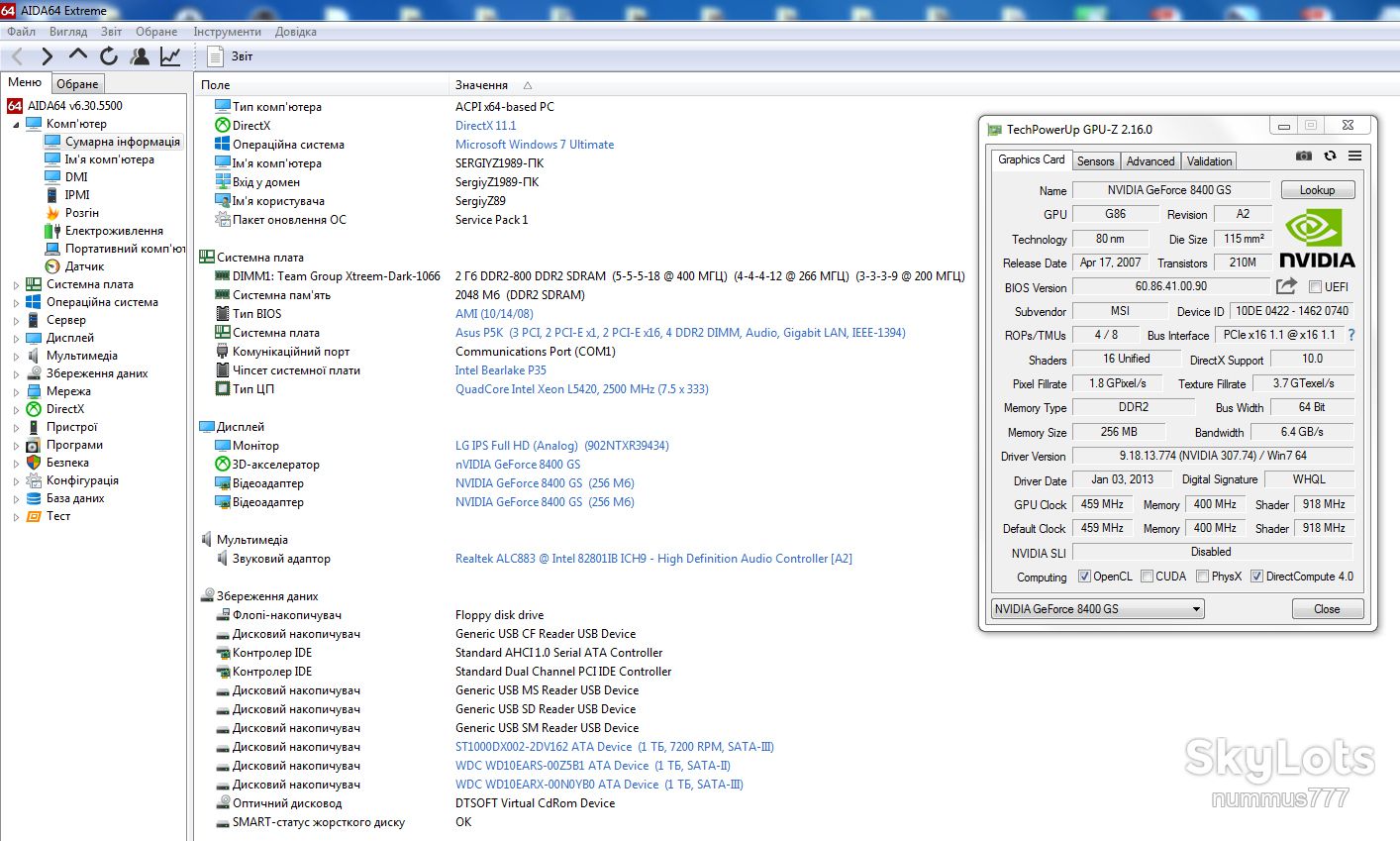Expand Операційна система tree node
Image resolution: width=1400 pixels, height=841 pixels.
click(16, 303)
